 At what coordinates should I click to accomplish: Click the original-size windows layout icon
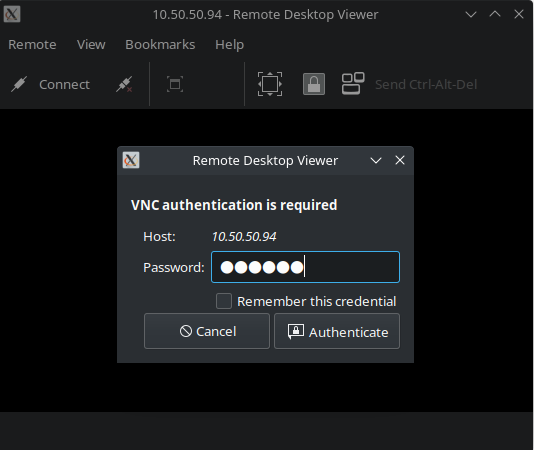tap(353, 83)
